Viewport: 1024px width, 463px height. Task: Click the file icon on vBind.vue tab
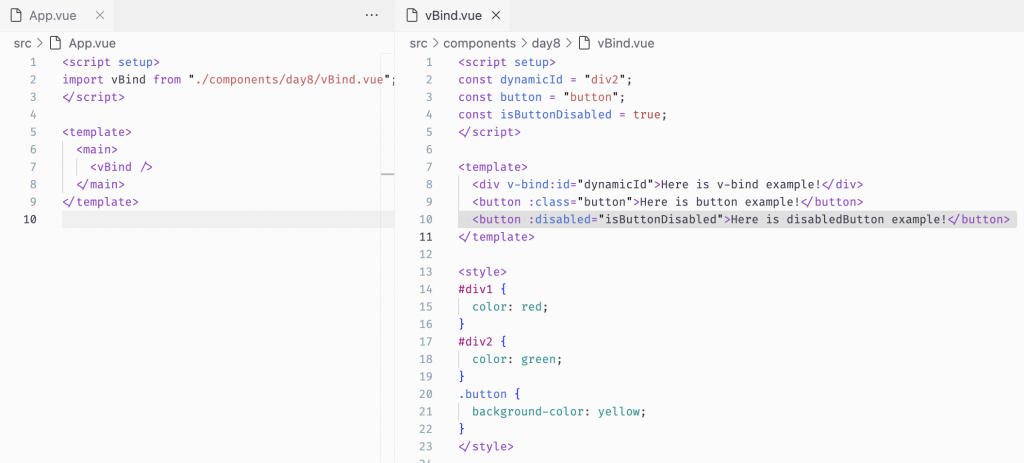pyautogui.click(x=411, y=15)
